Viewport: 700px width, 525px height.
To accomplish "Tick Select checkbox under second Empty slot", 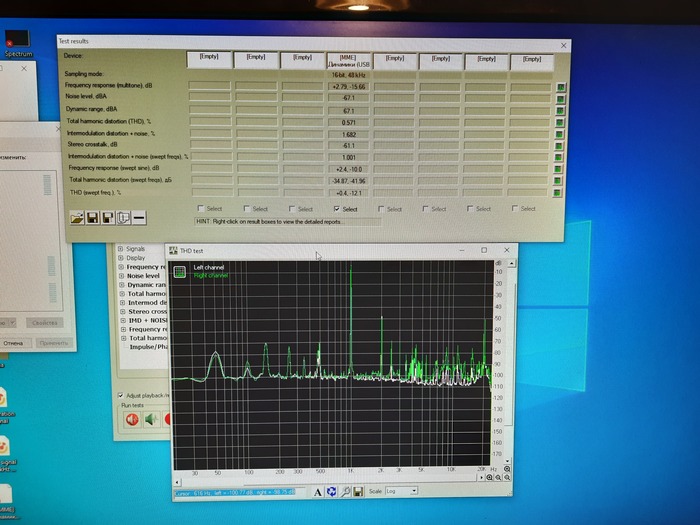I will pos(246,208).
